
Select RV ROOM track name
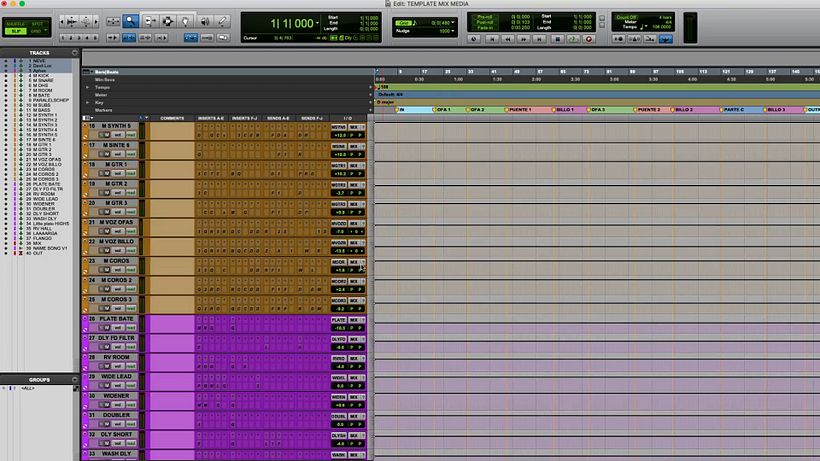pos(117,357)
